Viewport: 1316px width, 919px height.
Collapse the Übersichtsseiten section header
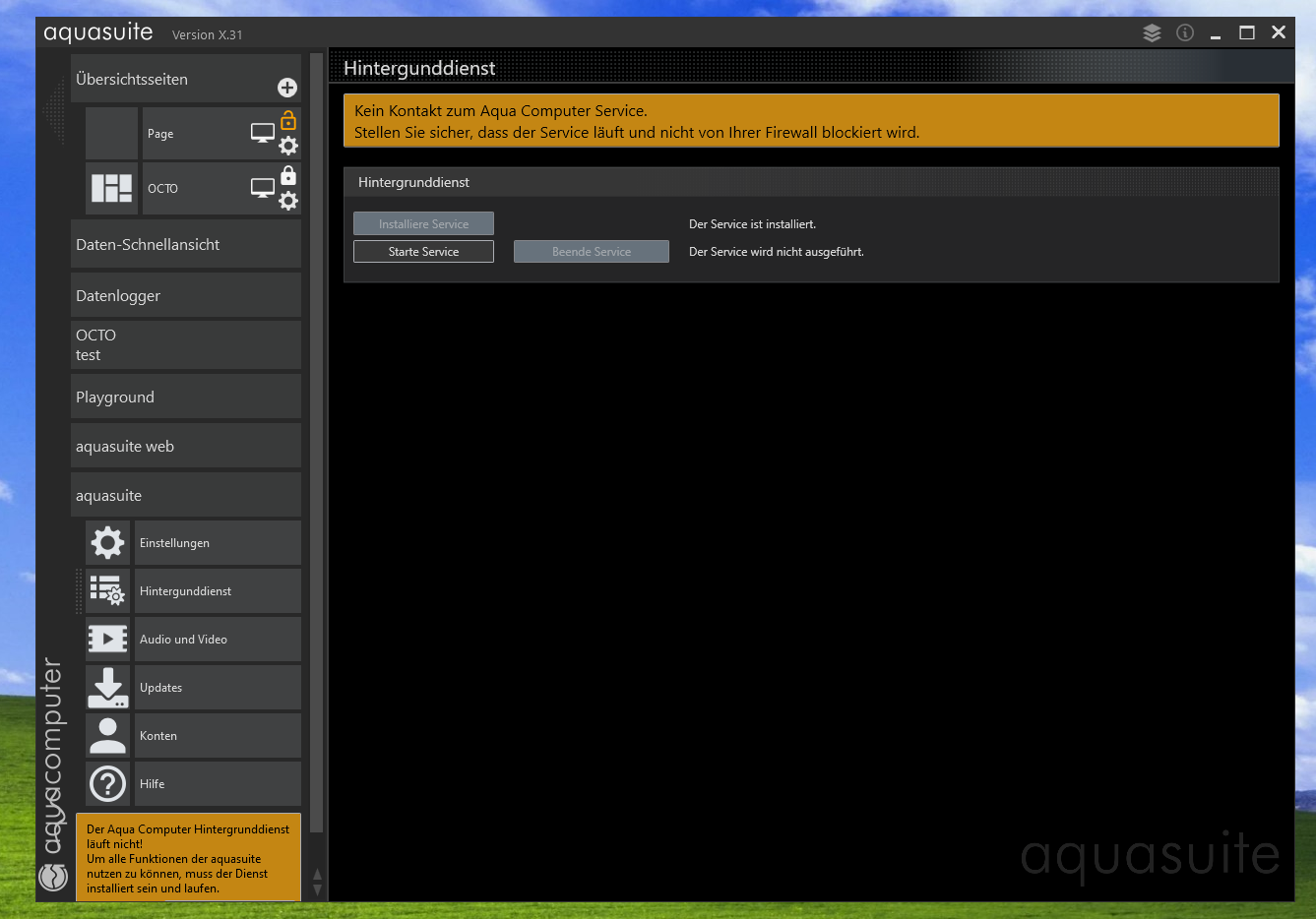(186, 79)
